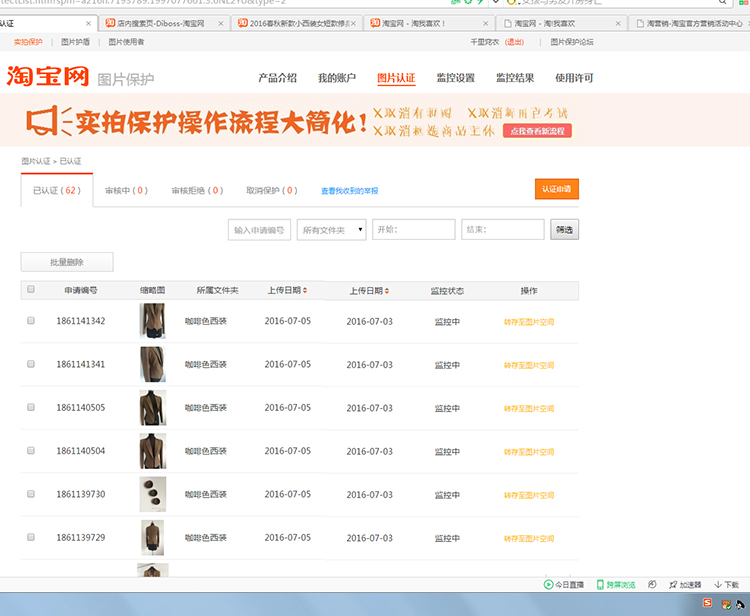
Task: Open 下载 download arrow in status bar
Action: coord(718,585)
